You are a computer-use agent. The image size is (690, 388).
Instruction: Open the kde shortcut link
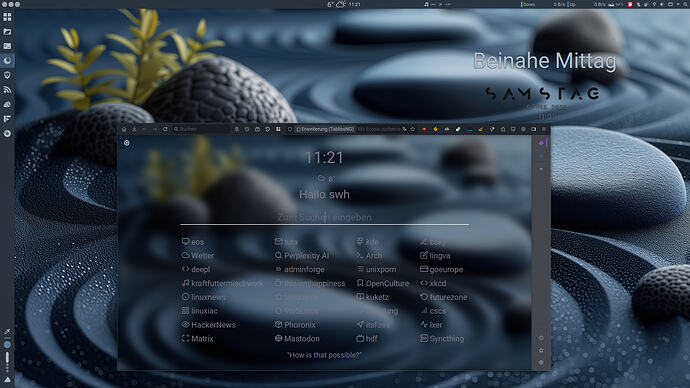[x=367, y=242]
